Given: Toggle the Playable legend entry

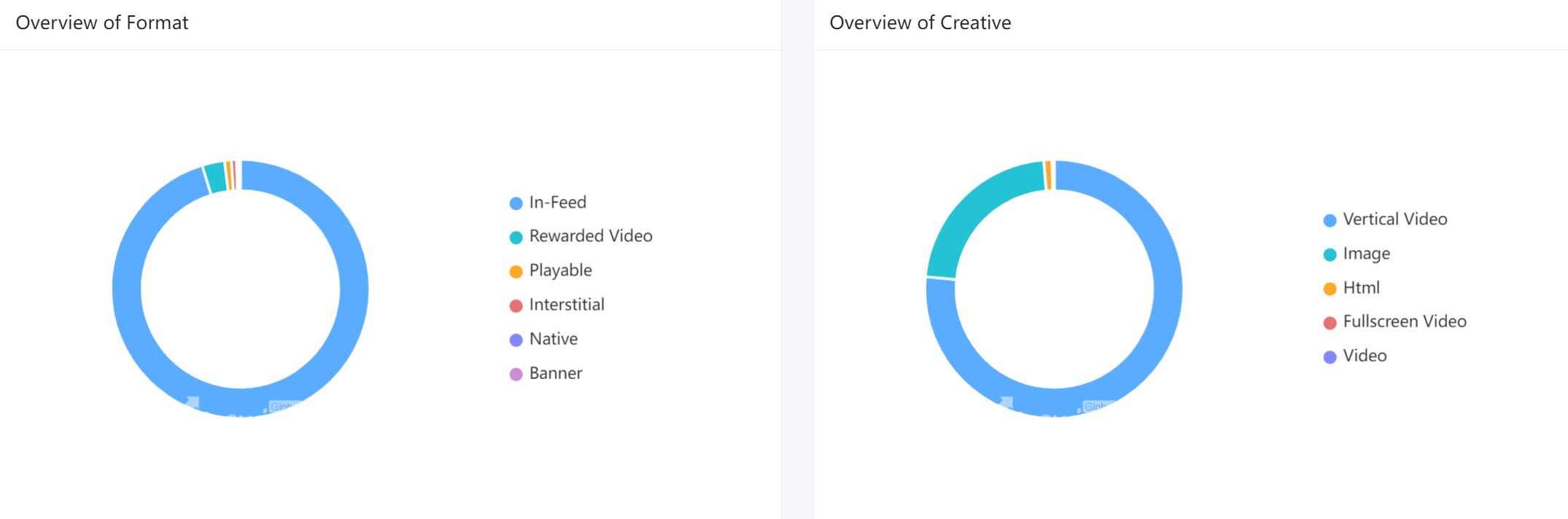Looking at the screenshot, I should (551, 270).
